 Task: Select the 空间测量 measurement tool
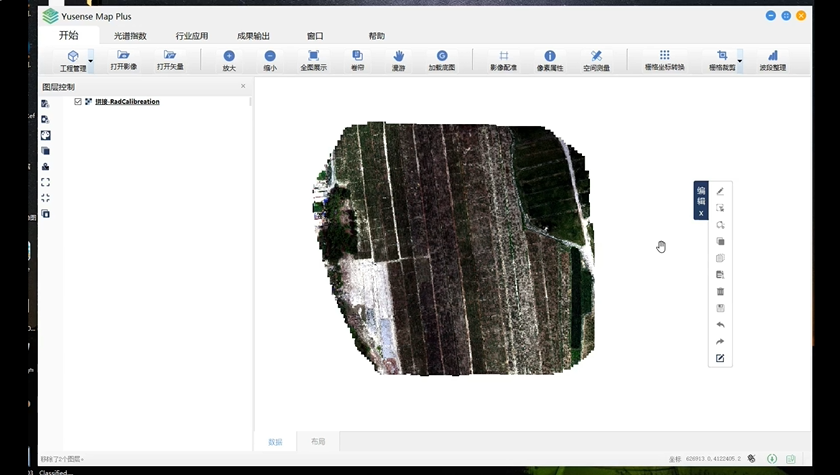click(596, 59)
